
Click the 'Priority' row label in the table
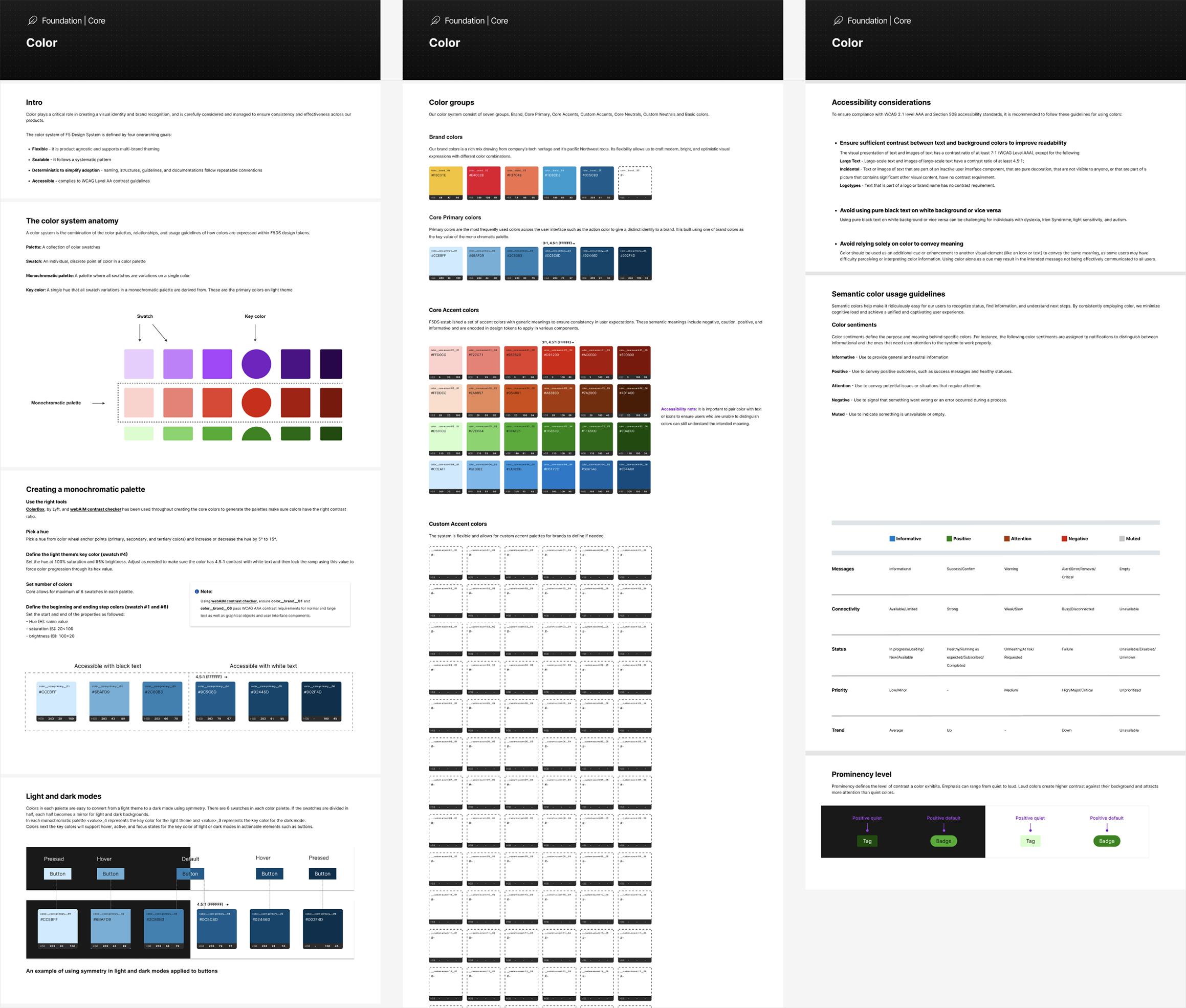tap(840, 690)
